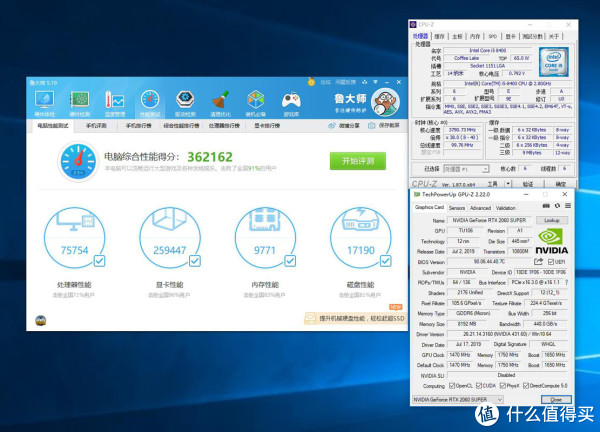
Task: Toggle the PhysX checkbox
Action: tap(502, 386)
